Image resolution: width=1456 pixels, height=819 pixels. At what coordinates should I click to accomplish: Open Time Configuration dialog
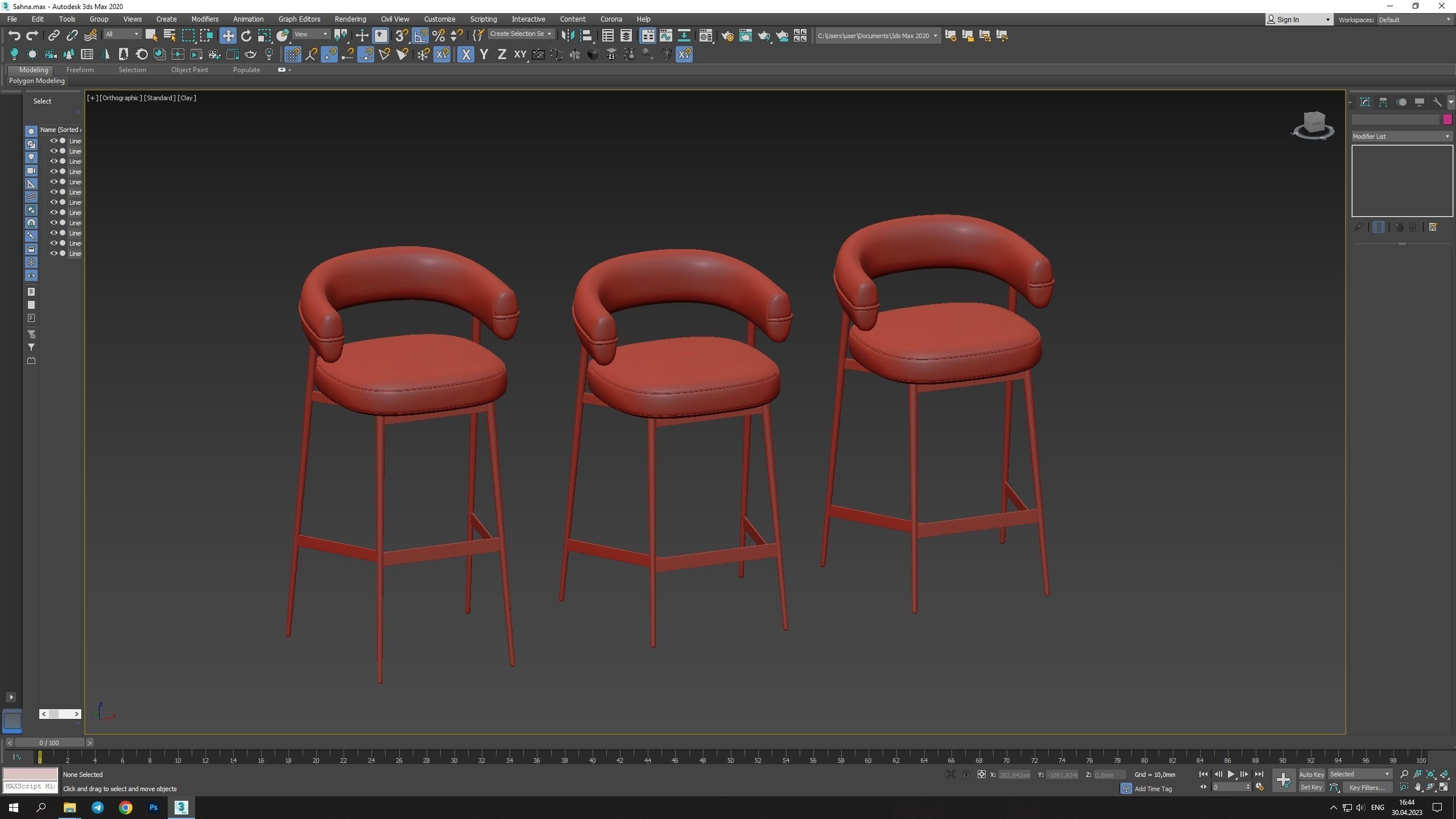click(1260, 788)
